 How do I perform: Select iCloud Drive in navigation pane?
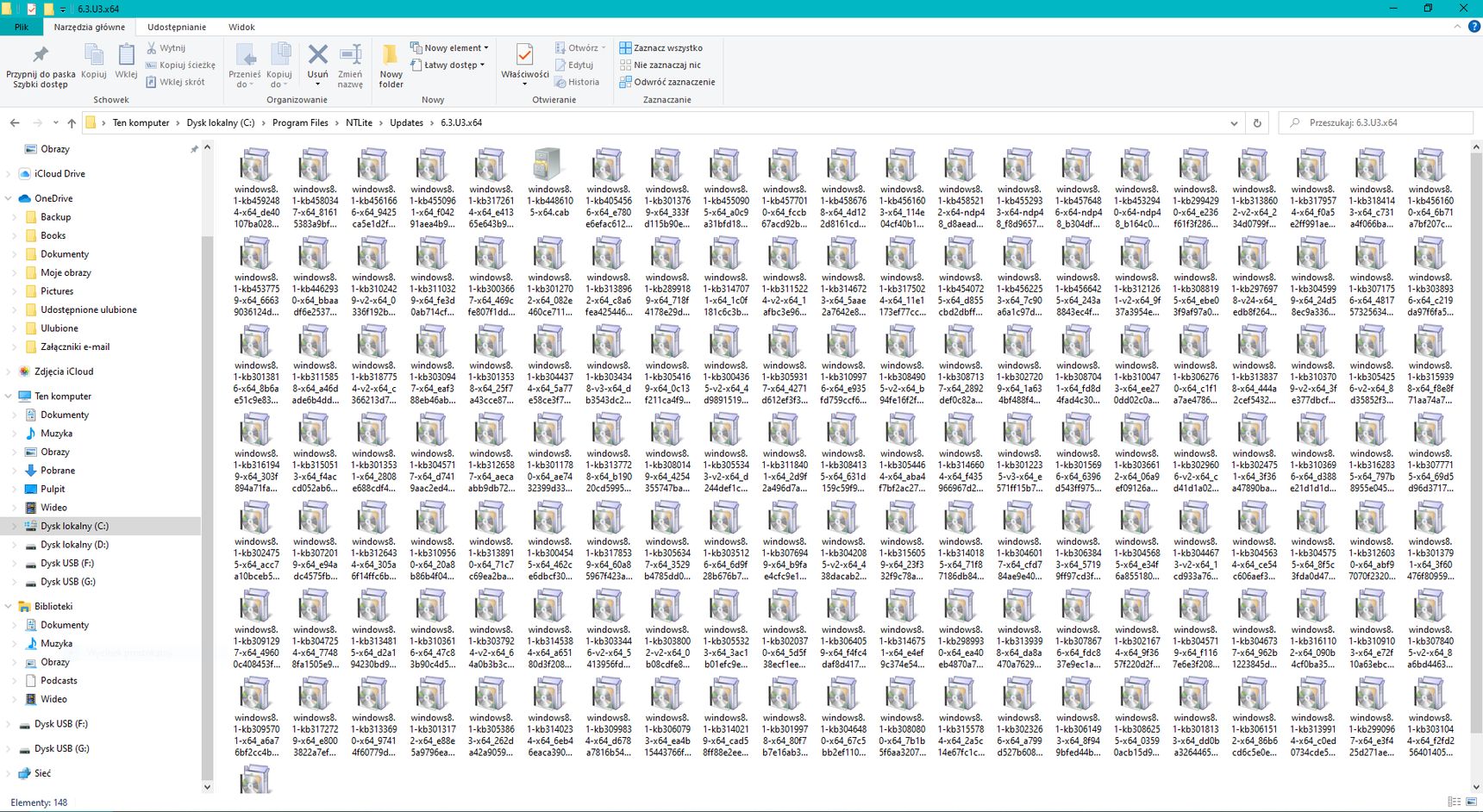(59, 174)
